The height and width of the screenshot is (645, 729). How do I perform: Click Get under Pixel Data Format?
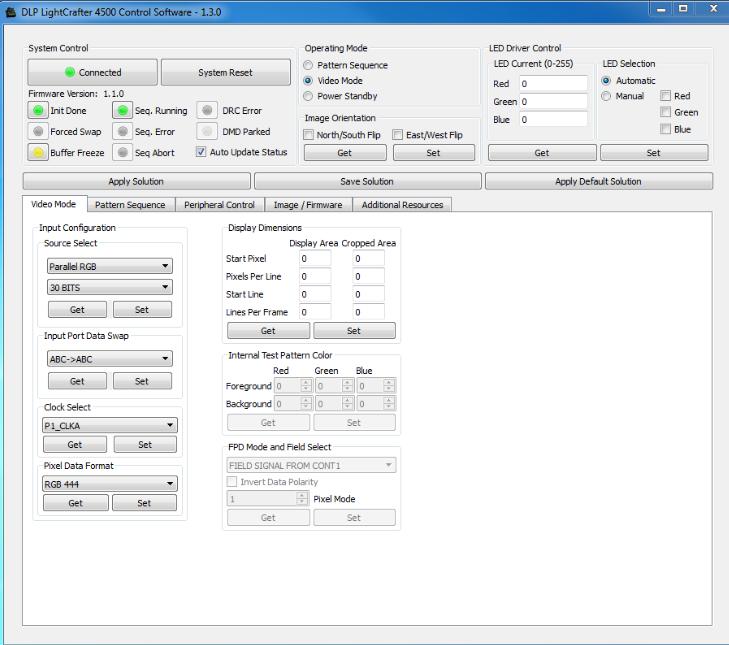(x=75, y=503)
